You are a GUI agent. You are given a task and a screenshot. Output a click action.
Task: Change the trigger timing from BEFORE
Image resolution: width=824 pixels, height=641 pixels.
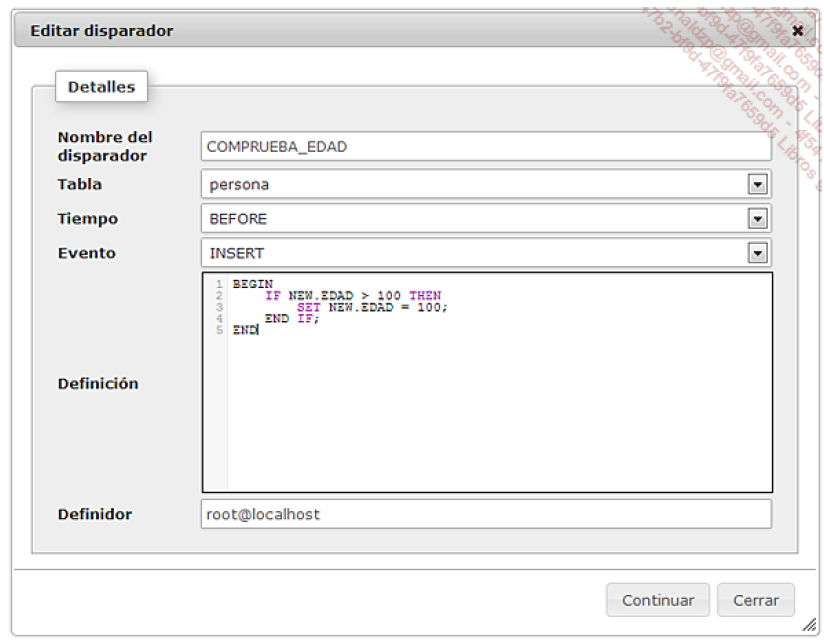point(450,218)
